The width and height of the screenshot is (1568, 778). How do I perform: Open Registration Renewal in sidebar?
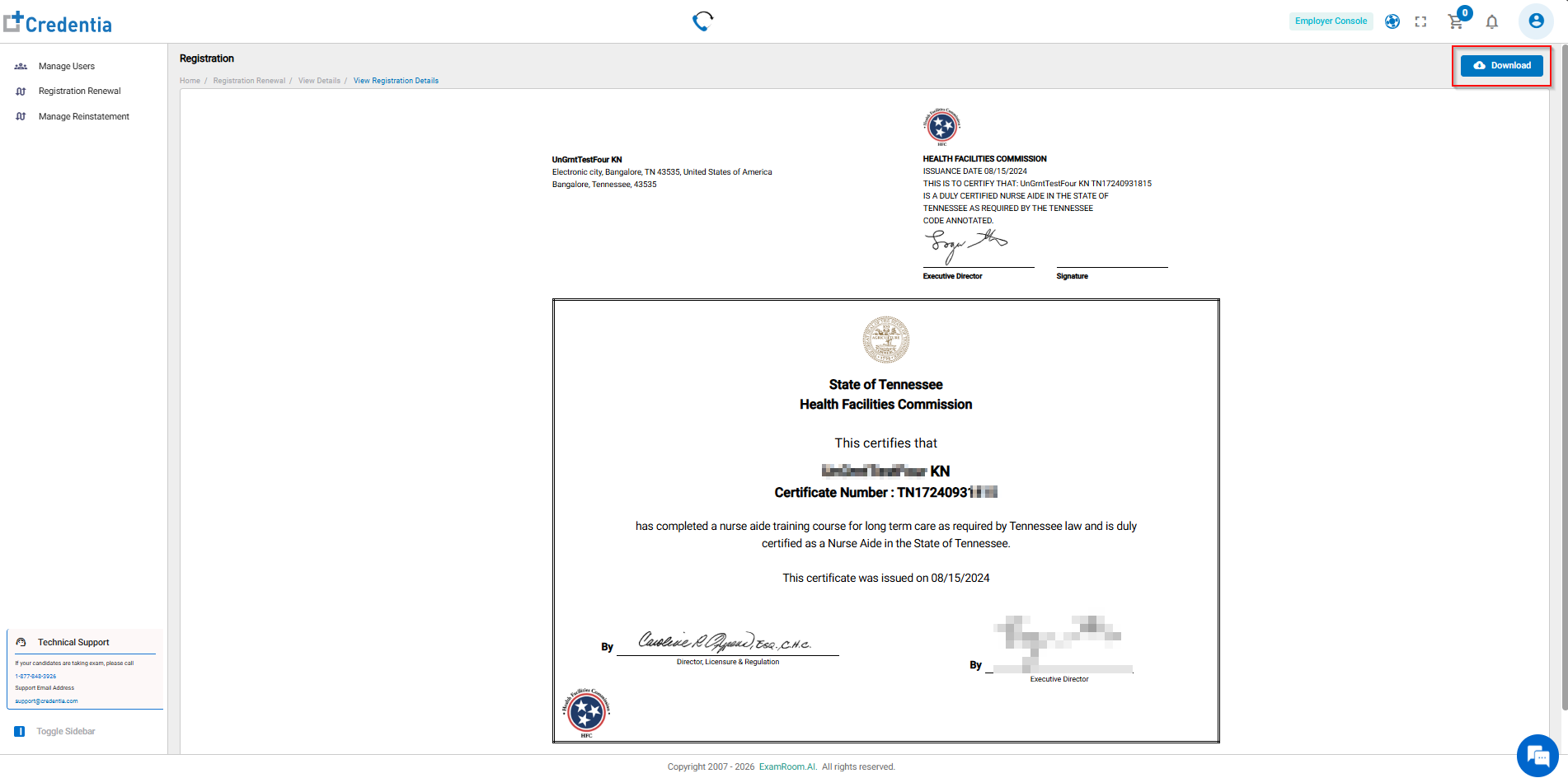point(79,91)
